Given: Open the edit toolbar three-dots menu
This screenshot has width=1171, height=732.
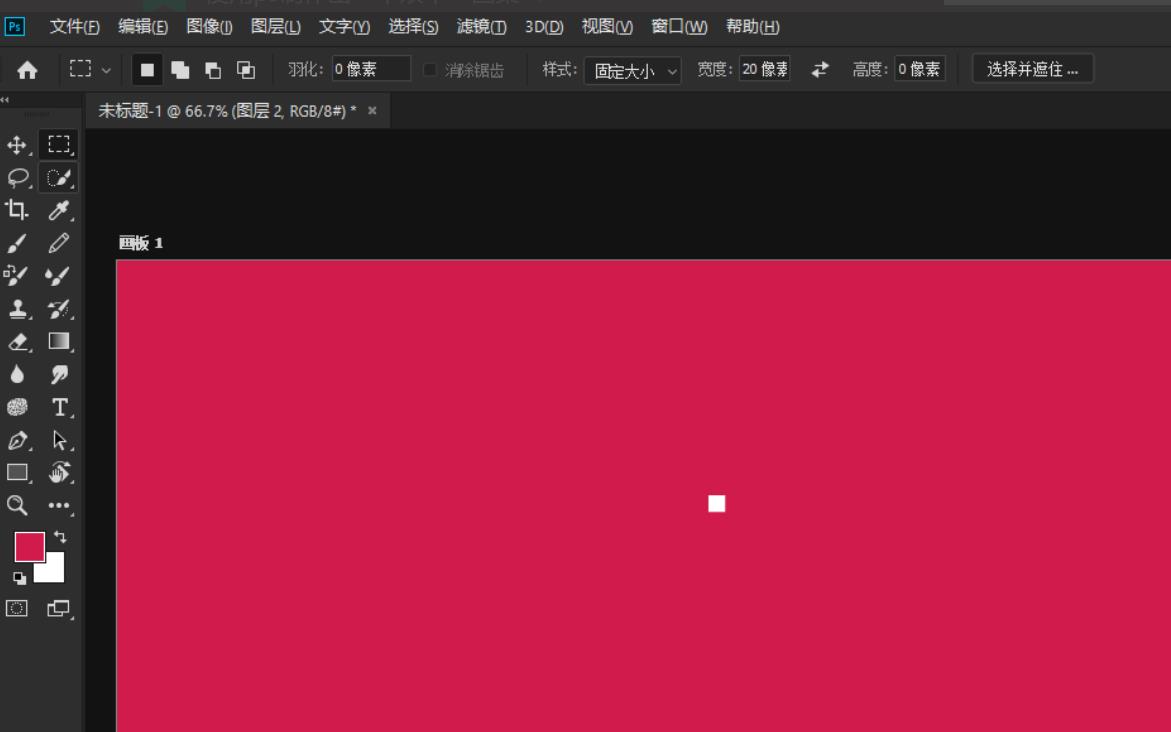Looking at the screenshot, I should click(59, 506).
